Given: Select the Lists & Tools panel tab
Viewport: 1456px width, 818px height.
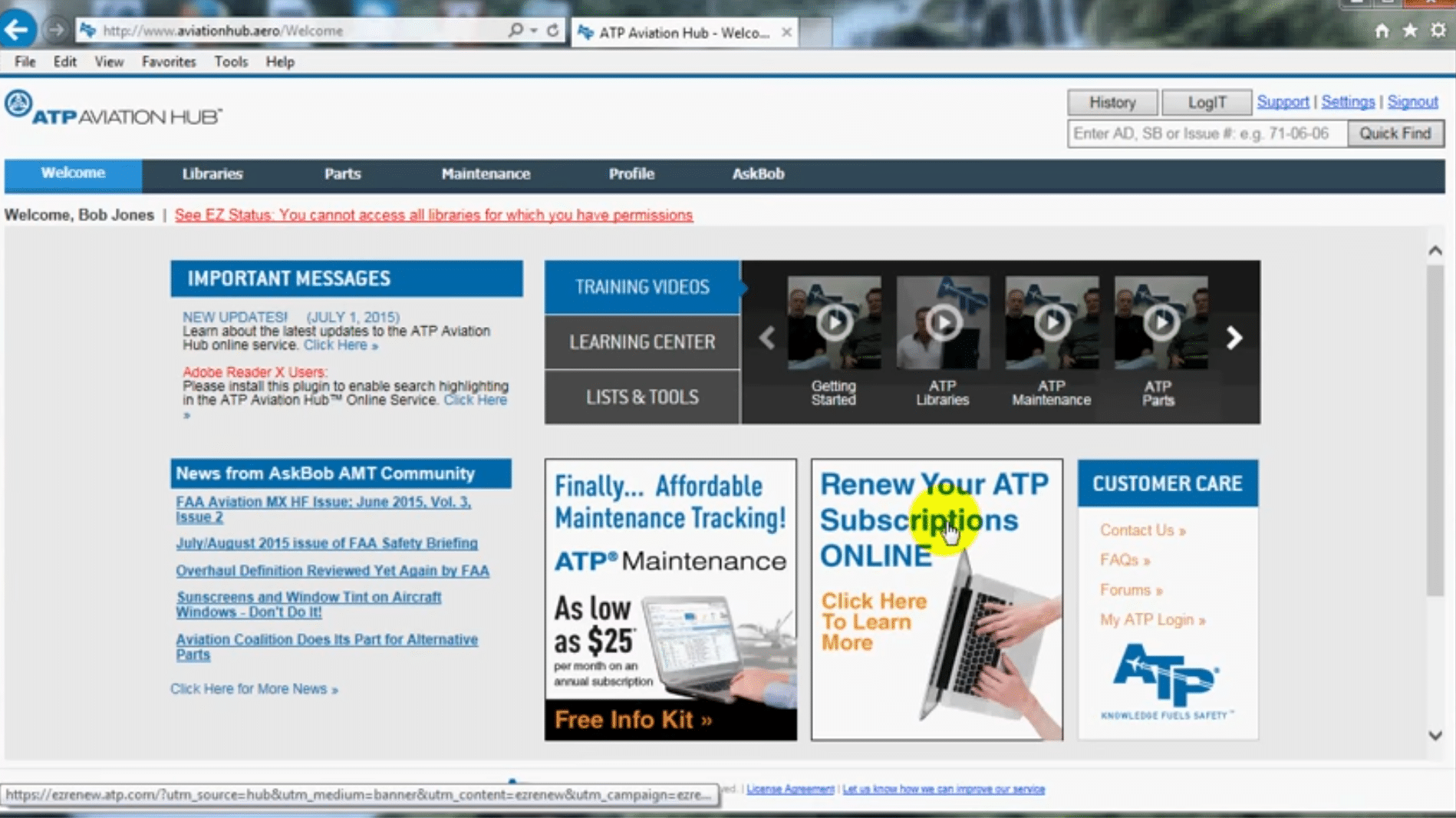Looking at the screenshot, I should coord(642,397).
